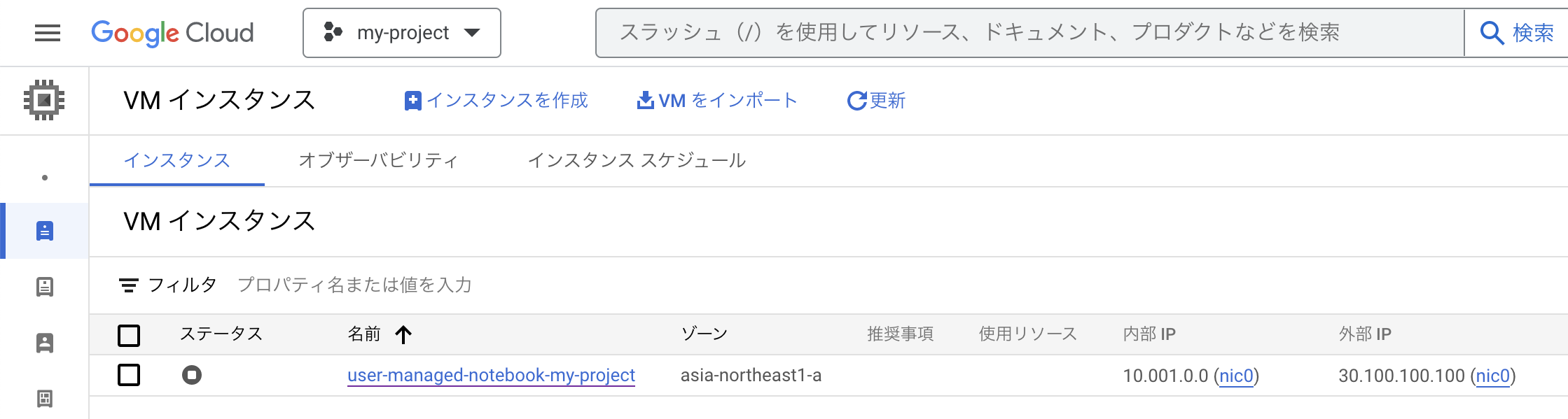Check the user-managed-notebook-my-project row checkbox
This screenshot has height=419, width=1568.
(x=129, y=375)
